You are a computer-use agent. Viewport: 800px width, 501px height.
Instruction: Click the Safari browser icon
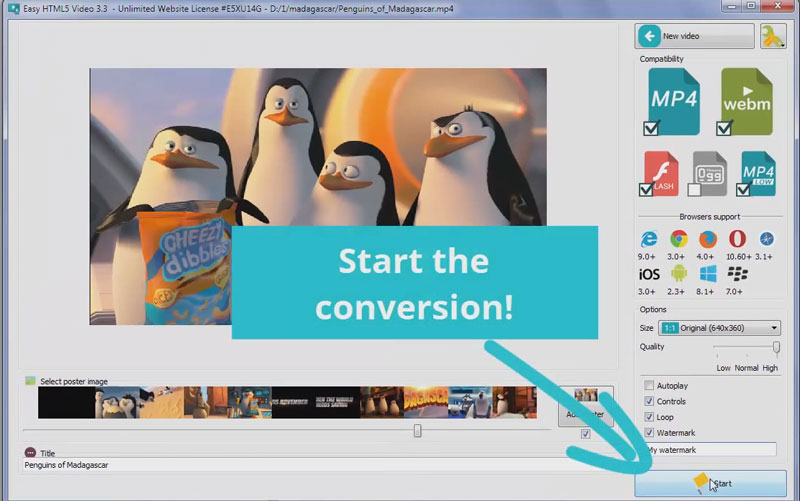[x=766, y=239]
